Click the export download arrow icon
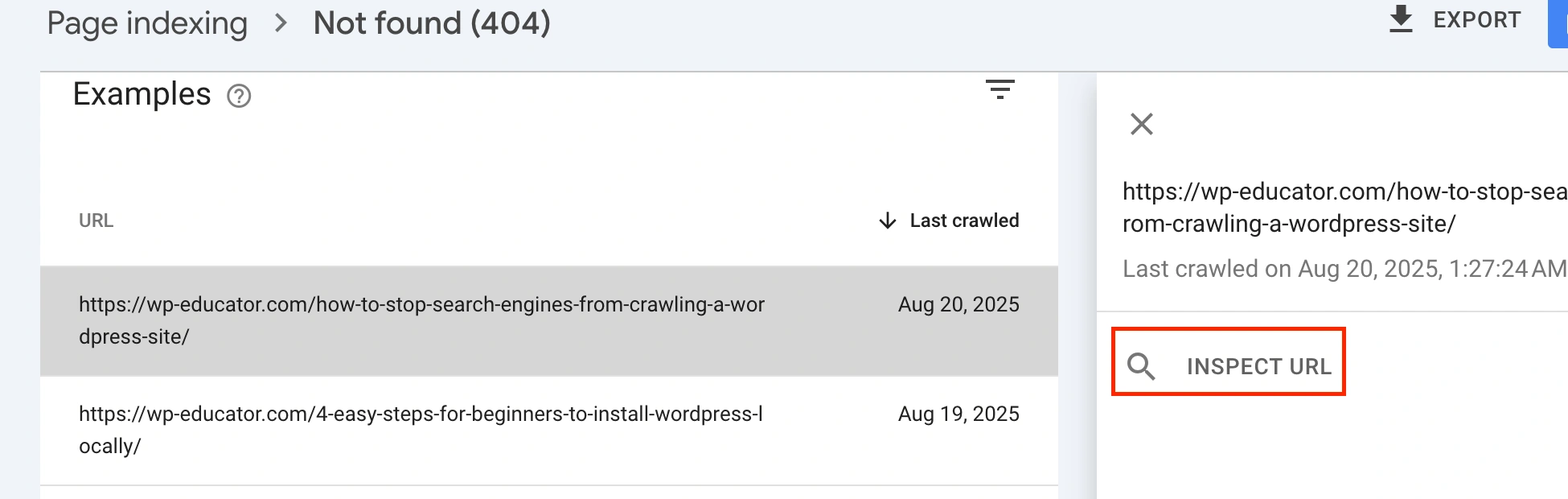 tap(1401, 19)
